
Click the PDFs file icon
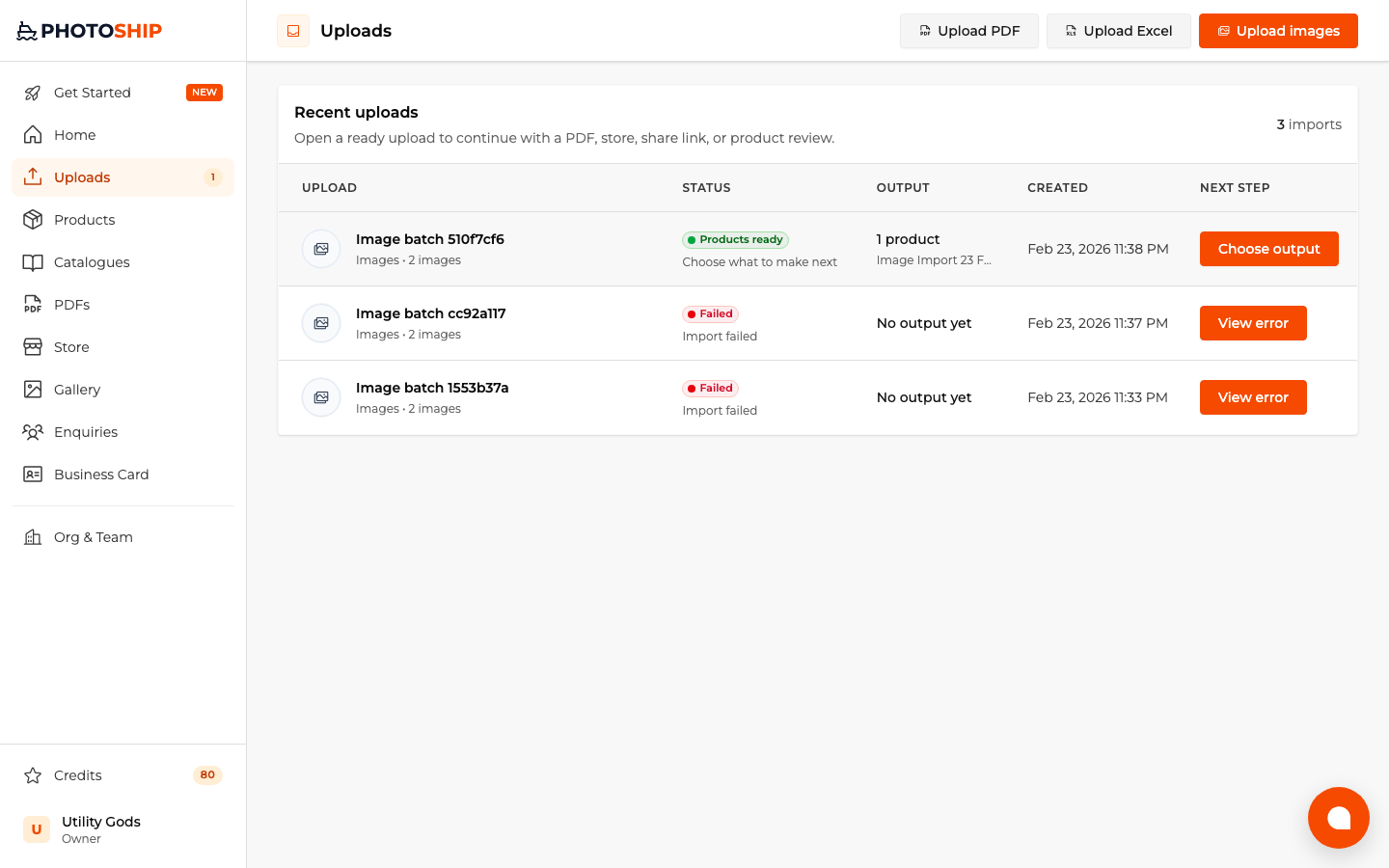[x=33, y=305]
